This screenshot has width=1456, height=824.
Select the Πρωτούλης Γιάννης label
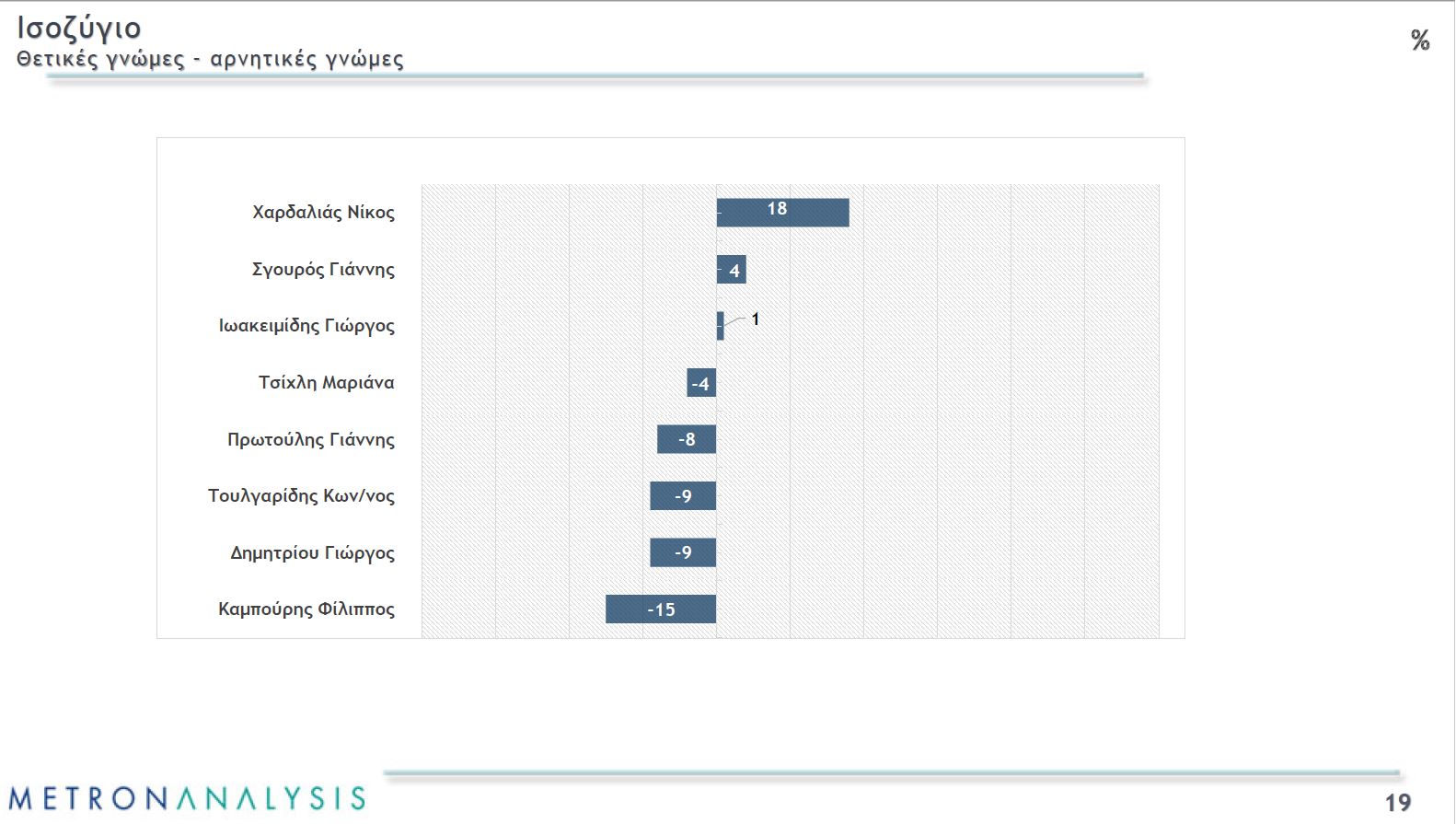[x=311, y=440]
